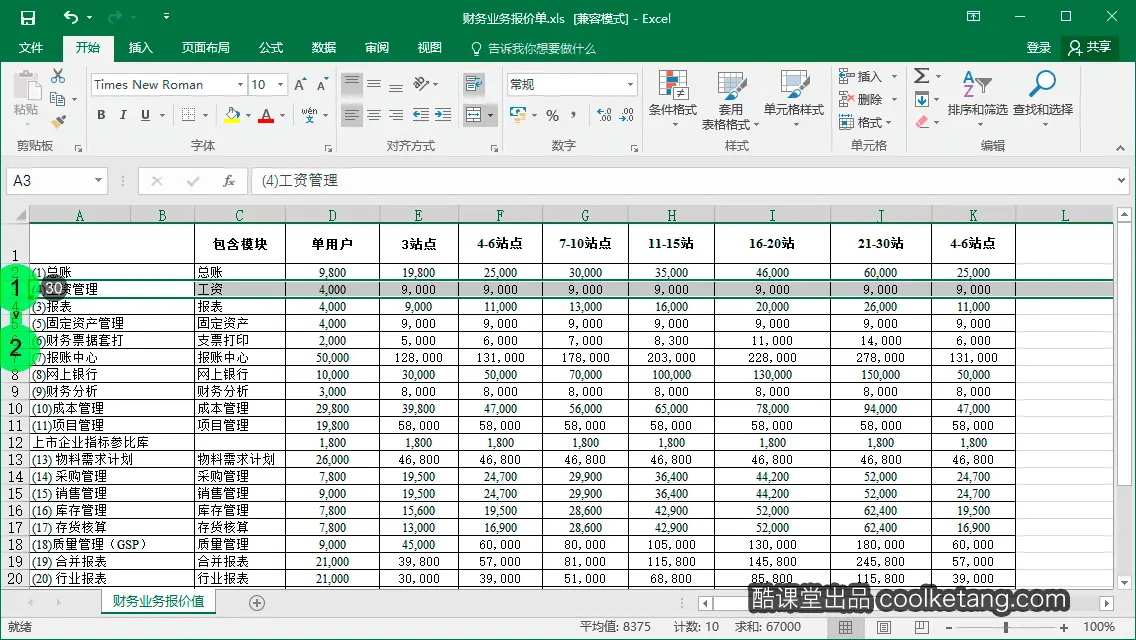Switch to the 视图 tab
The width and height of the screenshot is (1136, 640).
tap(430, 48)
